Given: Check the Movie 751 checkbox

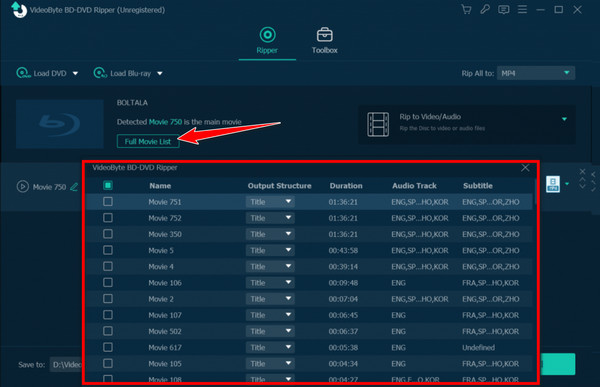Looking at the screenshot, I should click(108, 201).
